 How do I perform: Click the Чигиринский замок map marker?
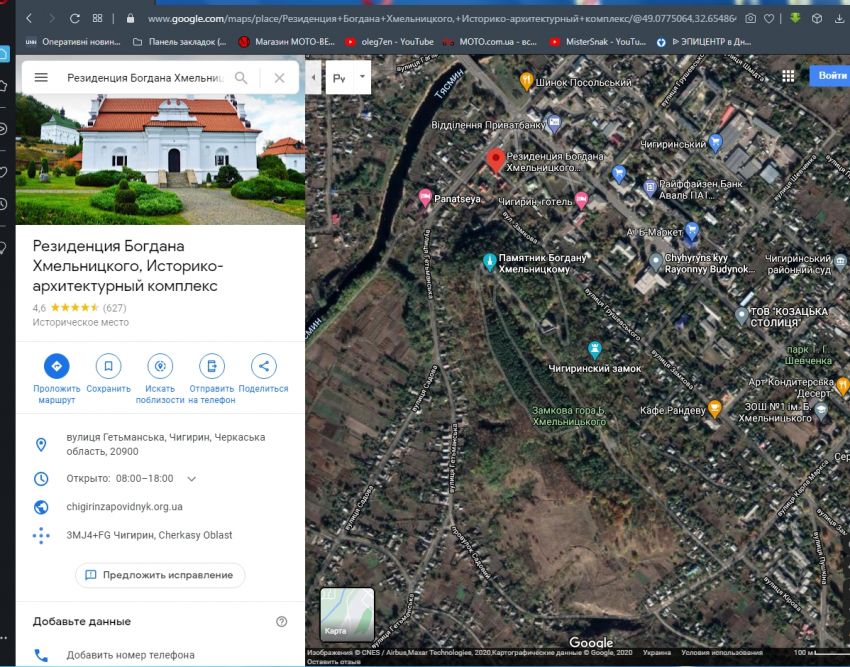click(595, 349)
